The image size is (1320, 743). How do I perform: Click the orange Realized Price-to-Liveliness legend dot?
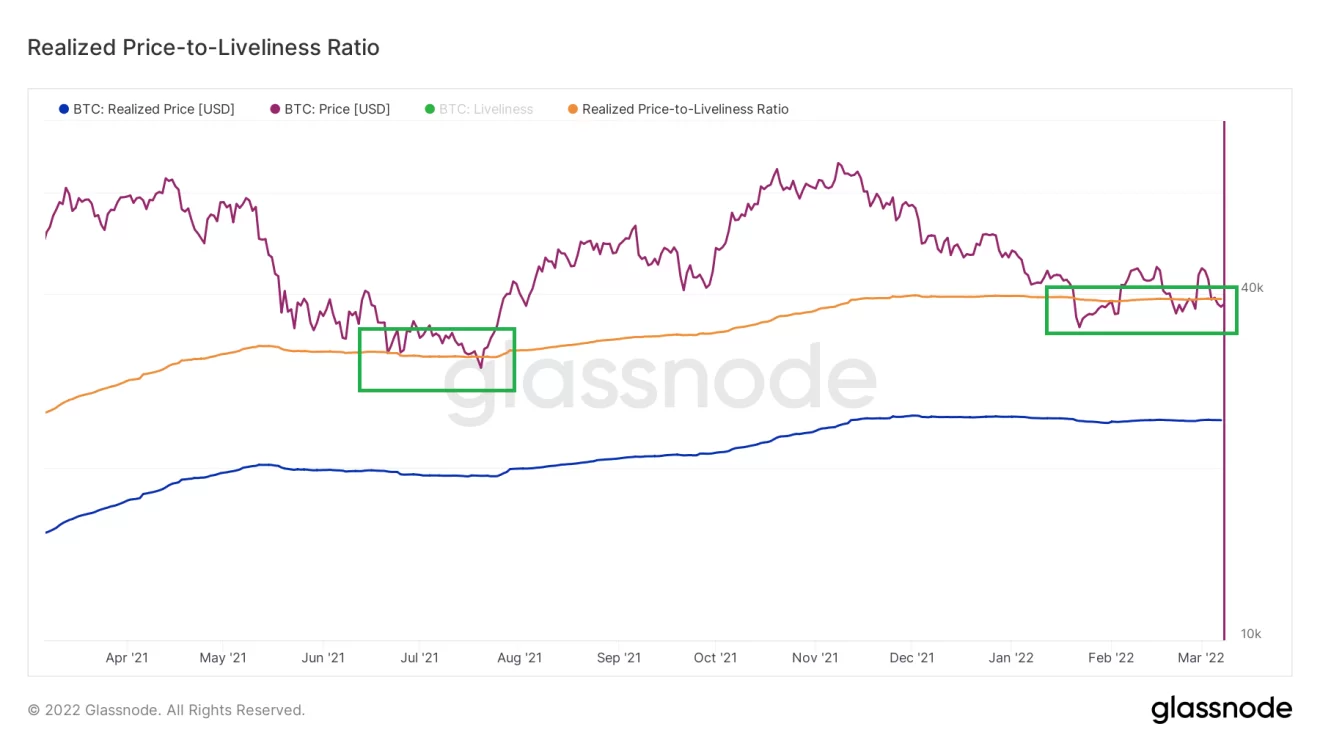click(x=572, y=109)
